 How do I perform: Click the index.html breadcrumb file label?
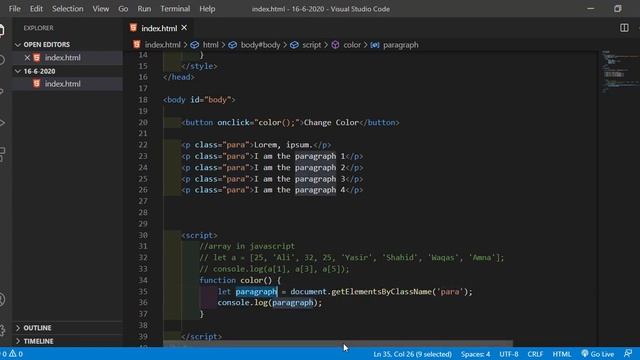pyautogui.click(x=162, y=45)
